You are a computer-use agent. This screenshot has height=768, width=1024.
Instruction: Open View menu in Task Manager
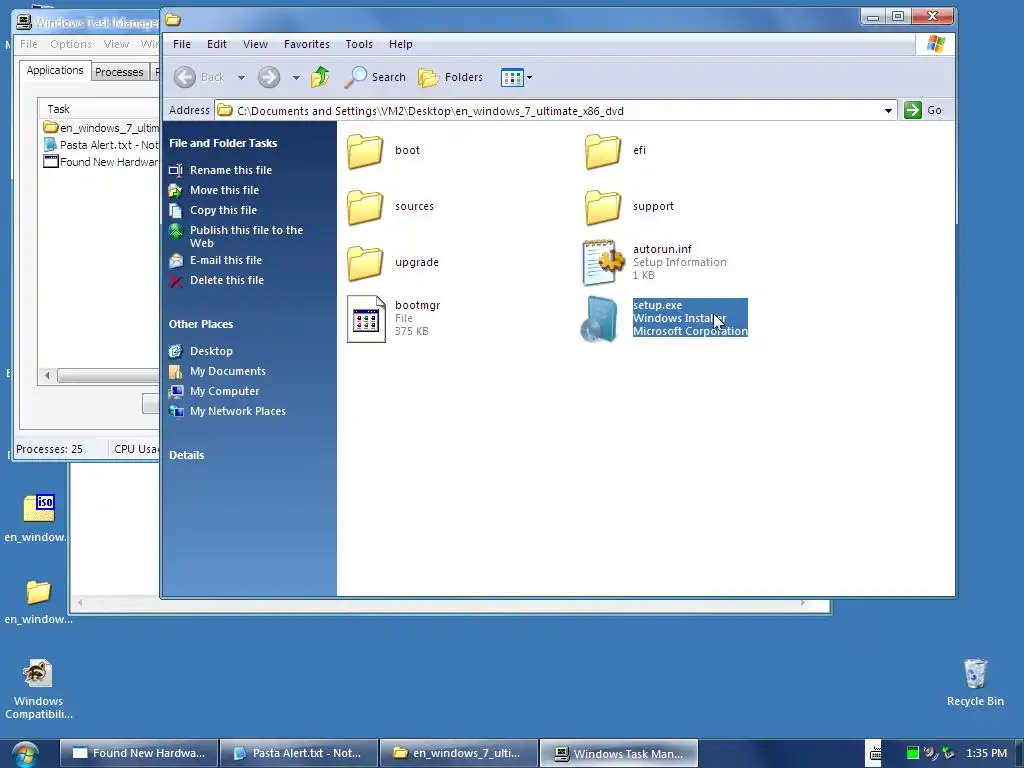pyautogui.click(x=116, y=44)
